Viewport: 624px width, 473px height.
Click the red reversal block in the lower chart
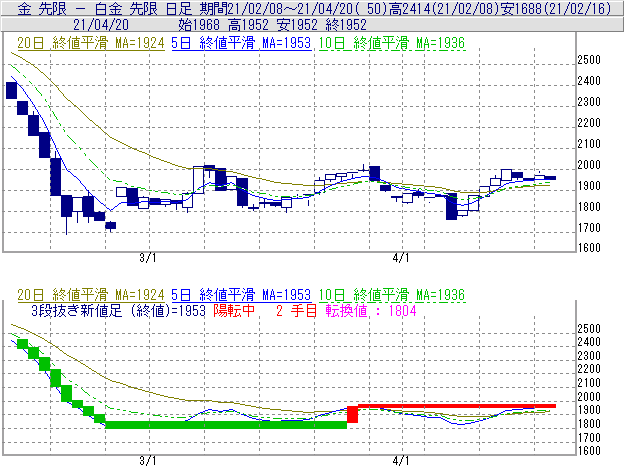(353, 414)
